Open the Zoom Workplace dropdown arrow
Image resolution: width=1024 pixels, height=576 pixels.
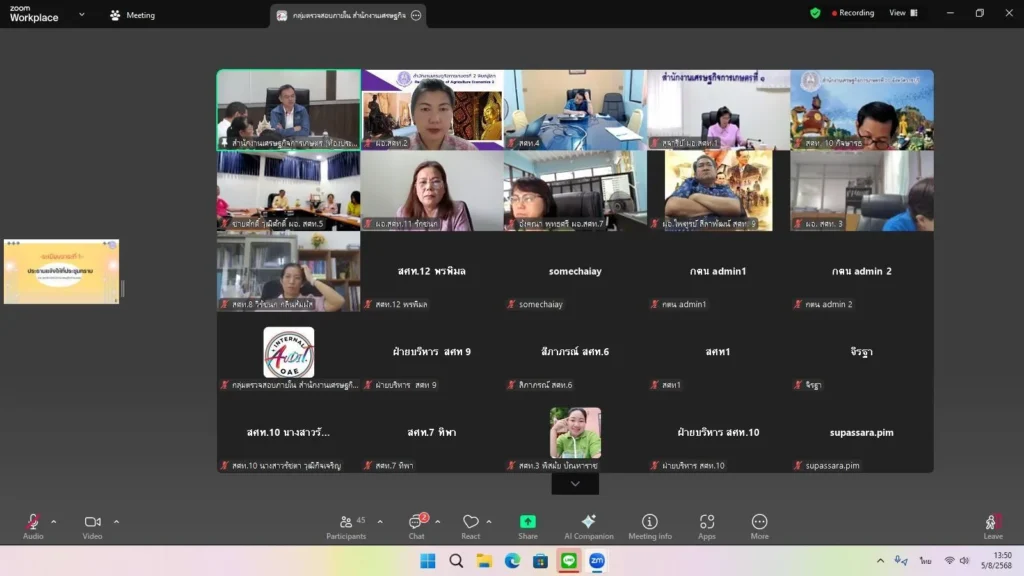(82, 14)
